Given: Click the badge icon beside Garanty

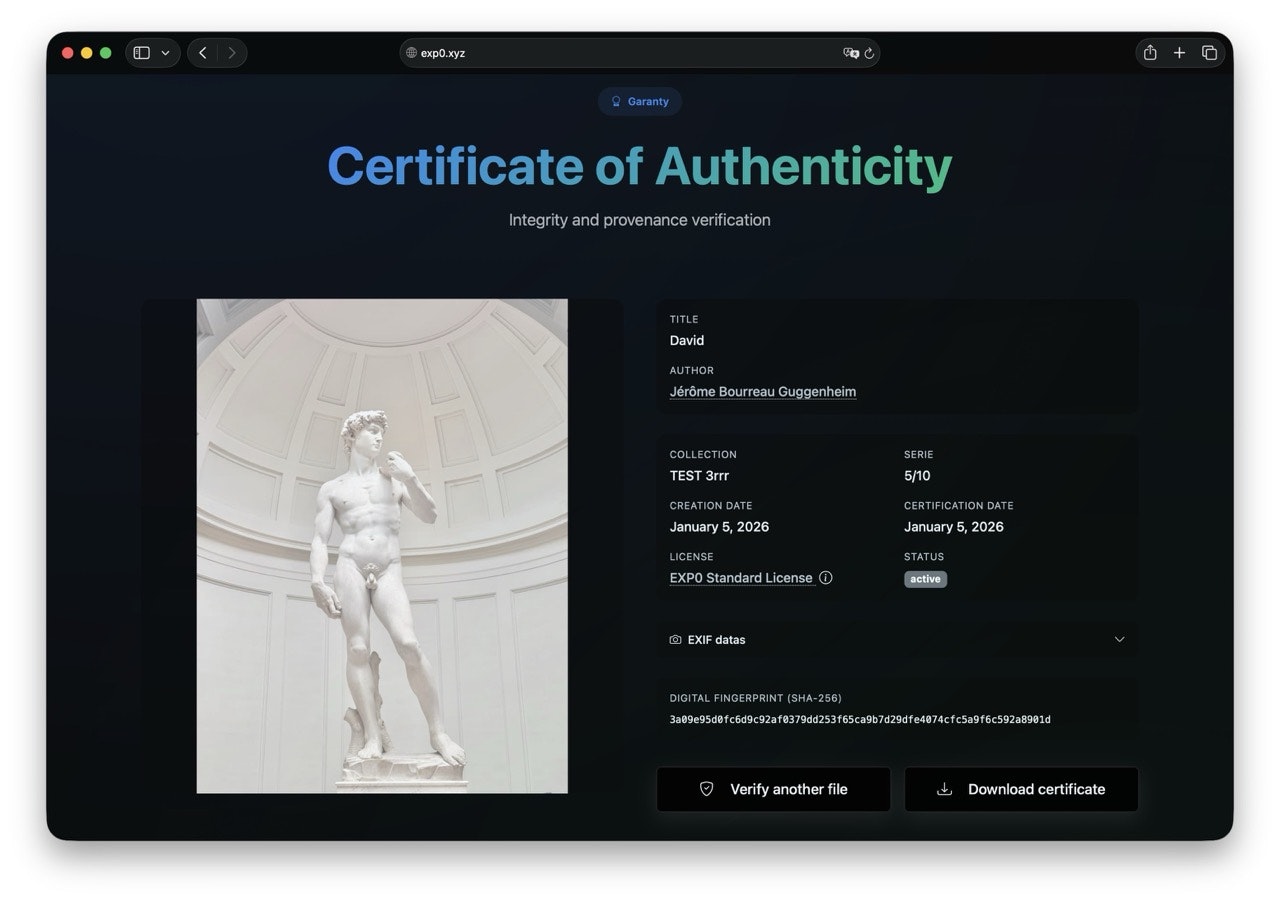Looking at the screenshot, I should pos(616,101).
